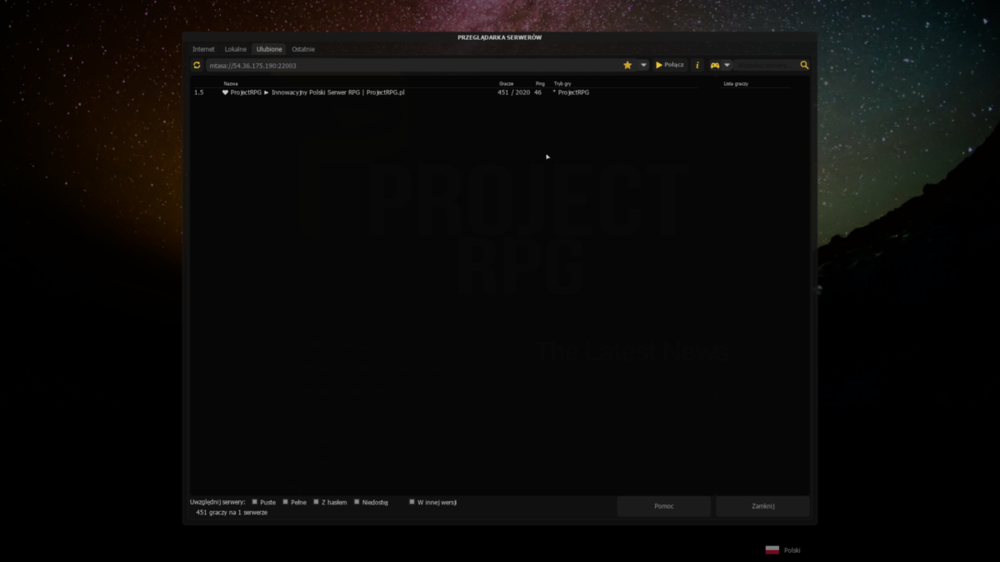Click the gamepad icon in the toolbar
This screenshot has height=562, width=1000.
pos(715,65)
